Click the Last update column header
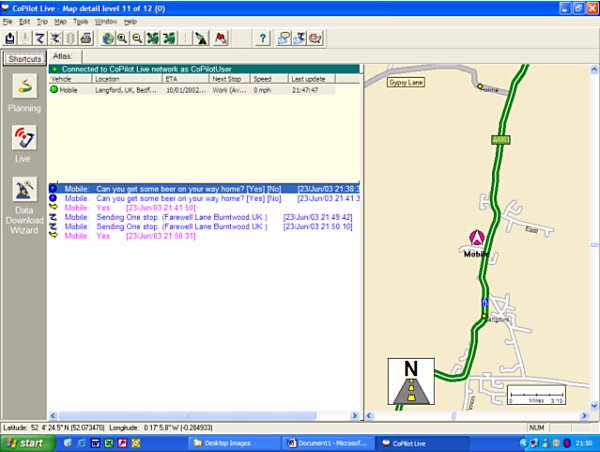This screenshot has height=452, width=600. click(x=312, y=79)
